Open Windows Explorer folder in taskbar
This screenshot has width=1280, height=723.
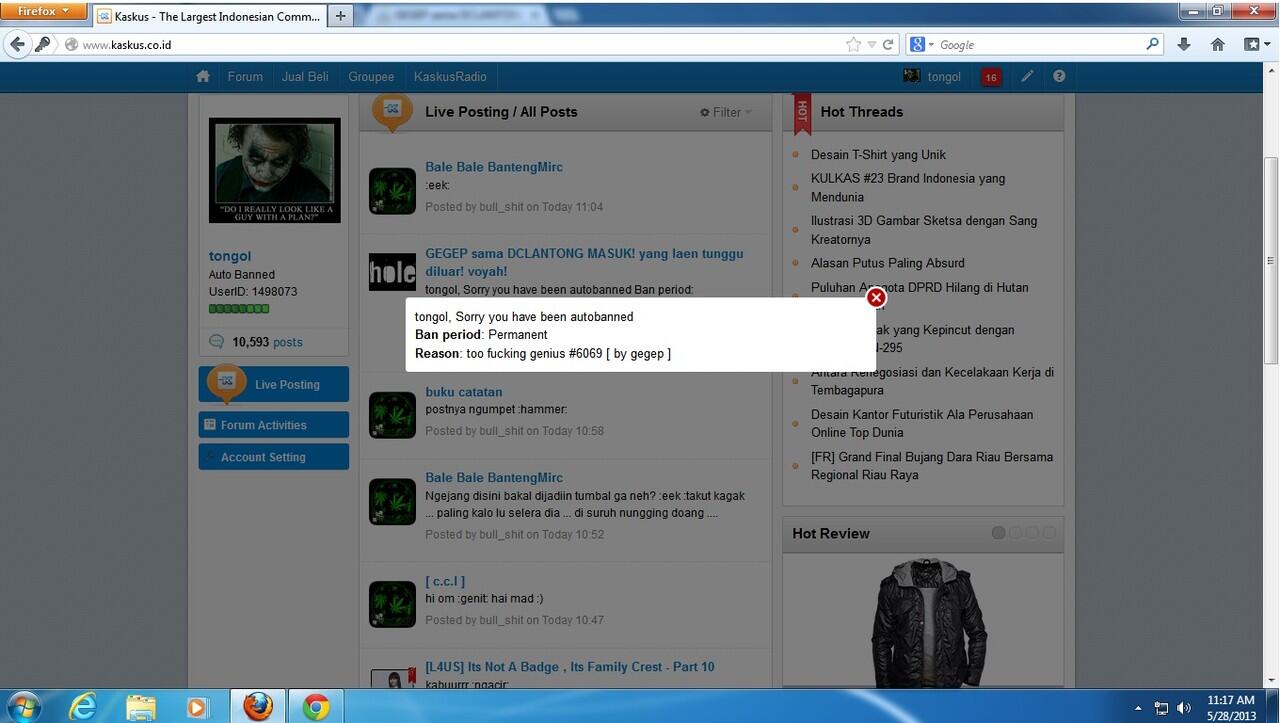pyautogui.click(x=141, y=706)
